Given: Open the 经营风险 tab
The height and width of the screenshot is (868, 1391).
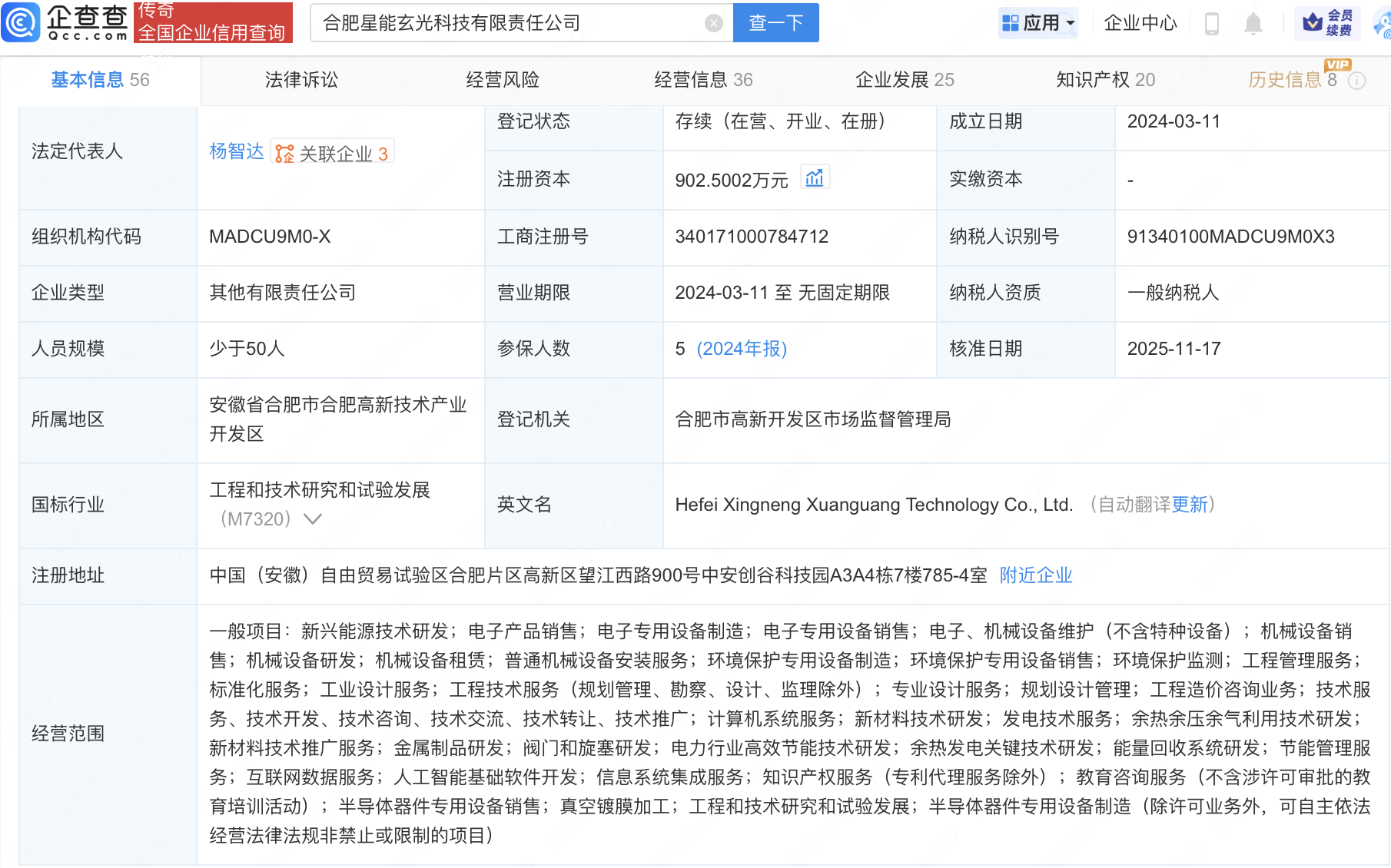Looking at the screenshot, I should (503, 80).
